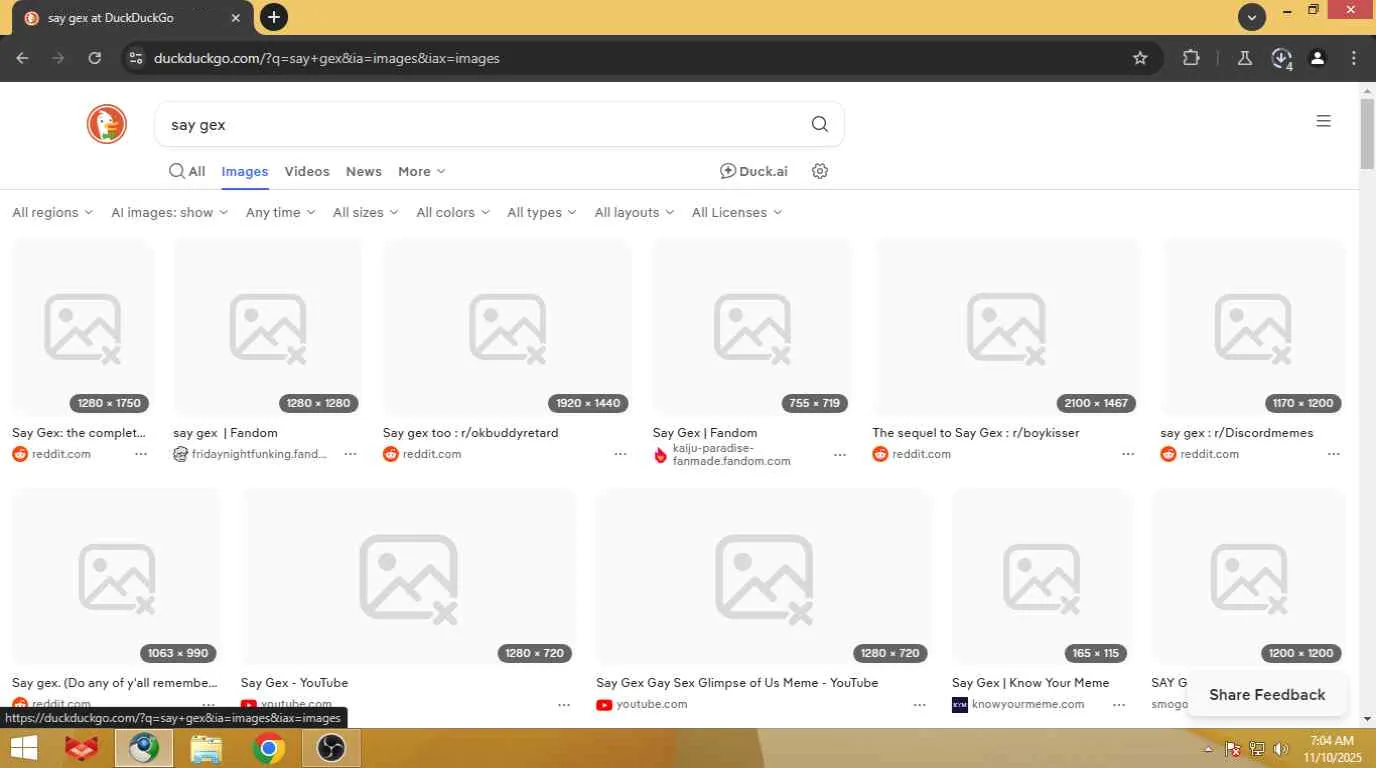Open the browser profile menu
The height and width of the screenshot is (768, 1376).
(1317, 58)
